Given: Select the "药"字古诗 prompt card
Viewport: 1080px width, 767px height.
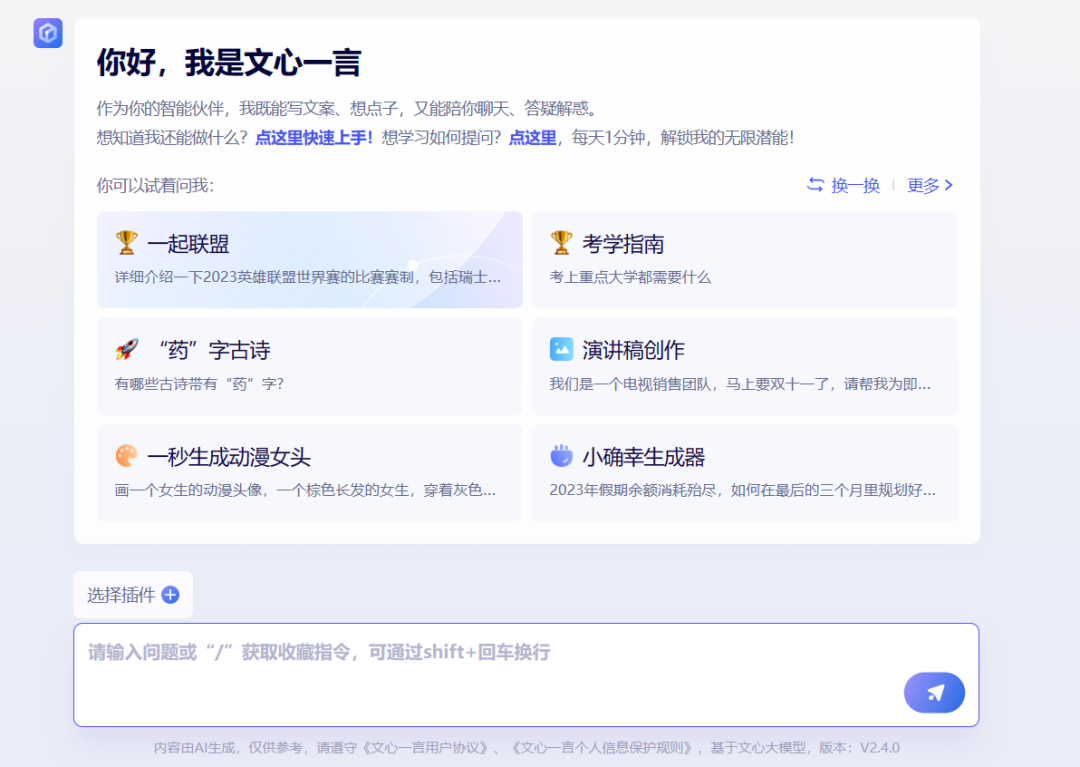Looking at the screenshot, I should coord(310,366).
